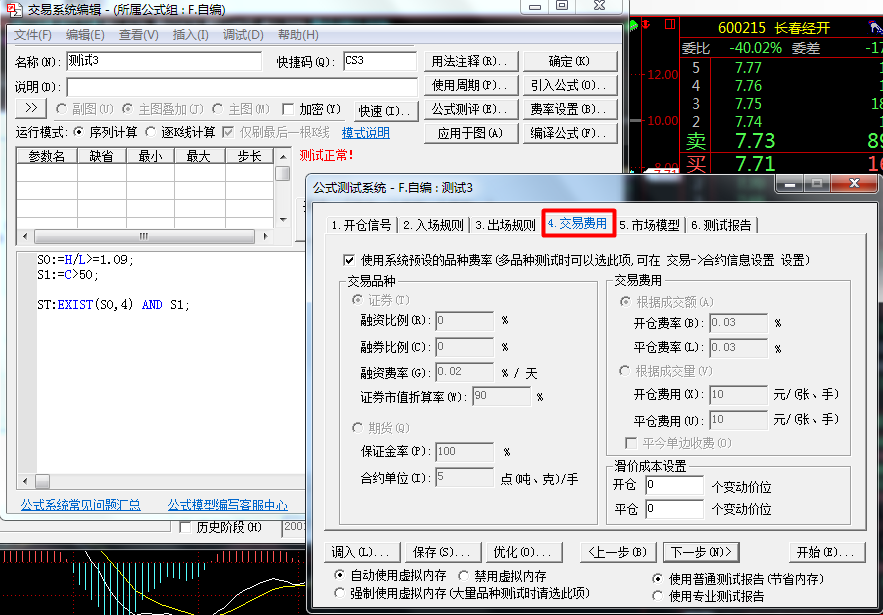This screenshot has width=883, height=615.
Task: Select 使用专业测试报告 option
Action: (657, 596)
